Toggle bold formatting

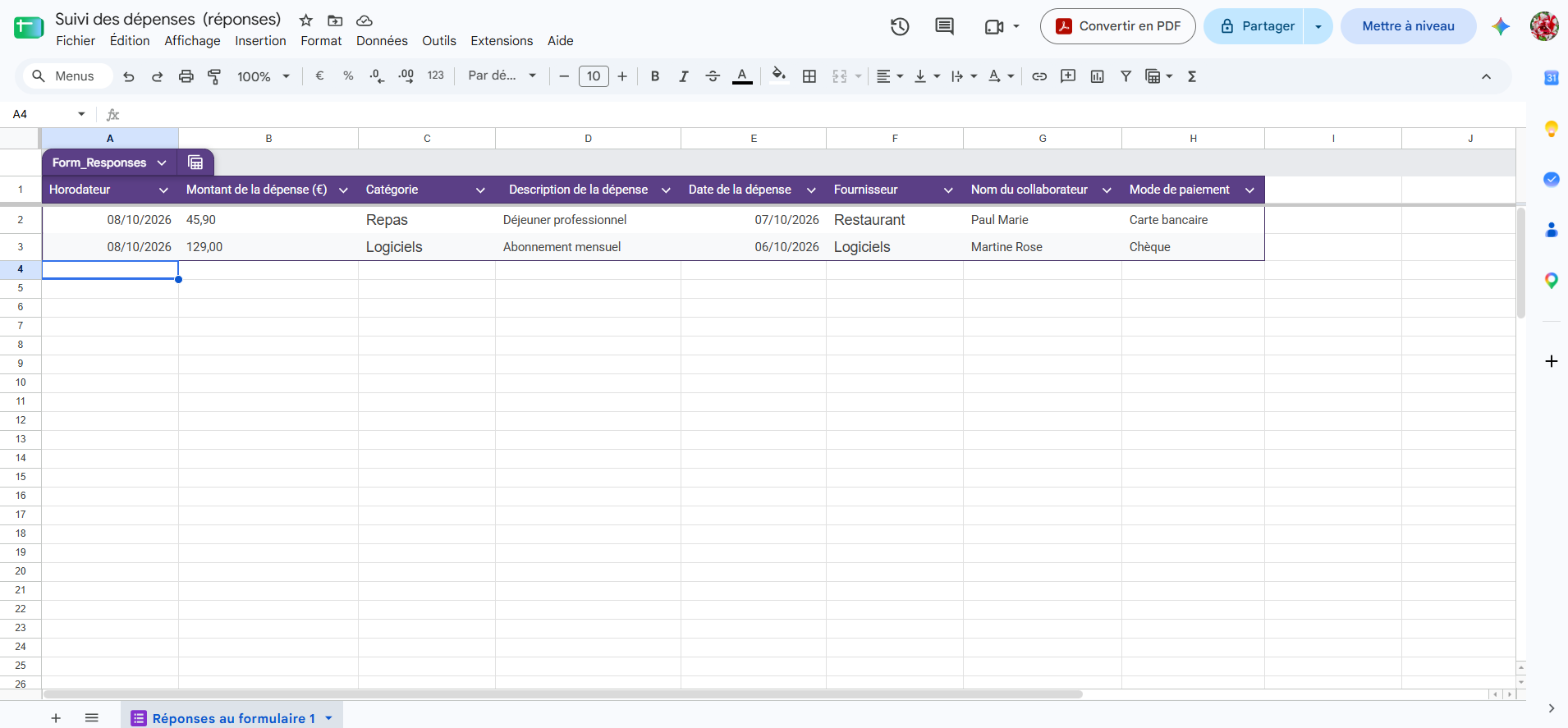[655, 76]
